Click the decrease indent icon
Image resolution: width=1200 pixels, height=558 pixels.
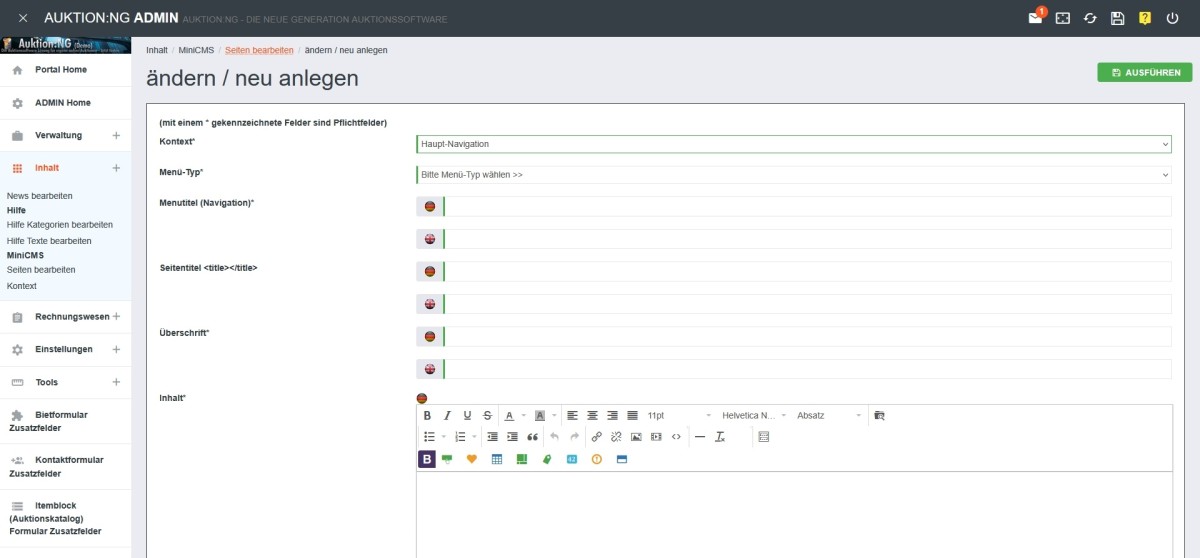click(492, 437)
